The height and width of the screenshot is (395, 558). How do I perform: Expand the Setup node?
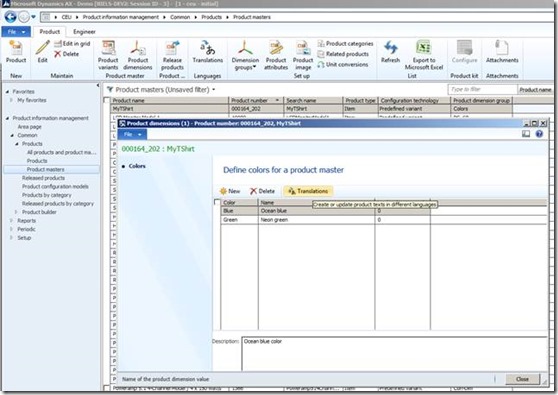tap(11, 238)
